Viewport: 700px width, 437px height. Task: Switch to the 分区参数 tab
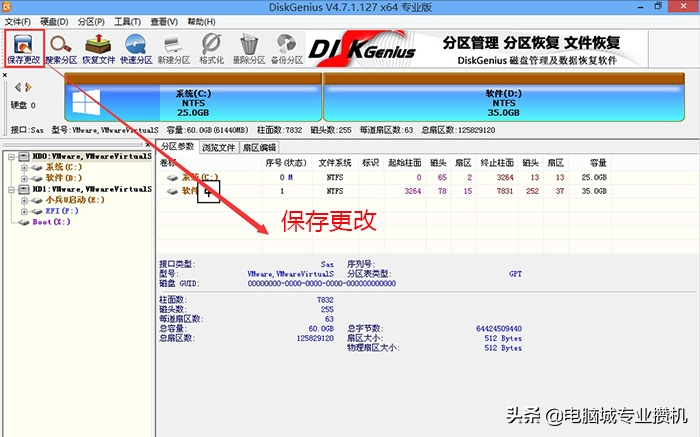[177, 146]
